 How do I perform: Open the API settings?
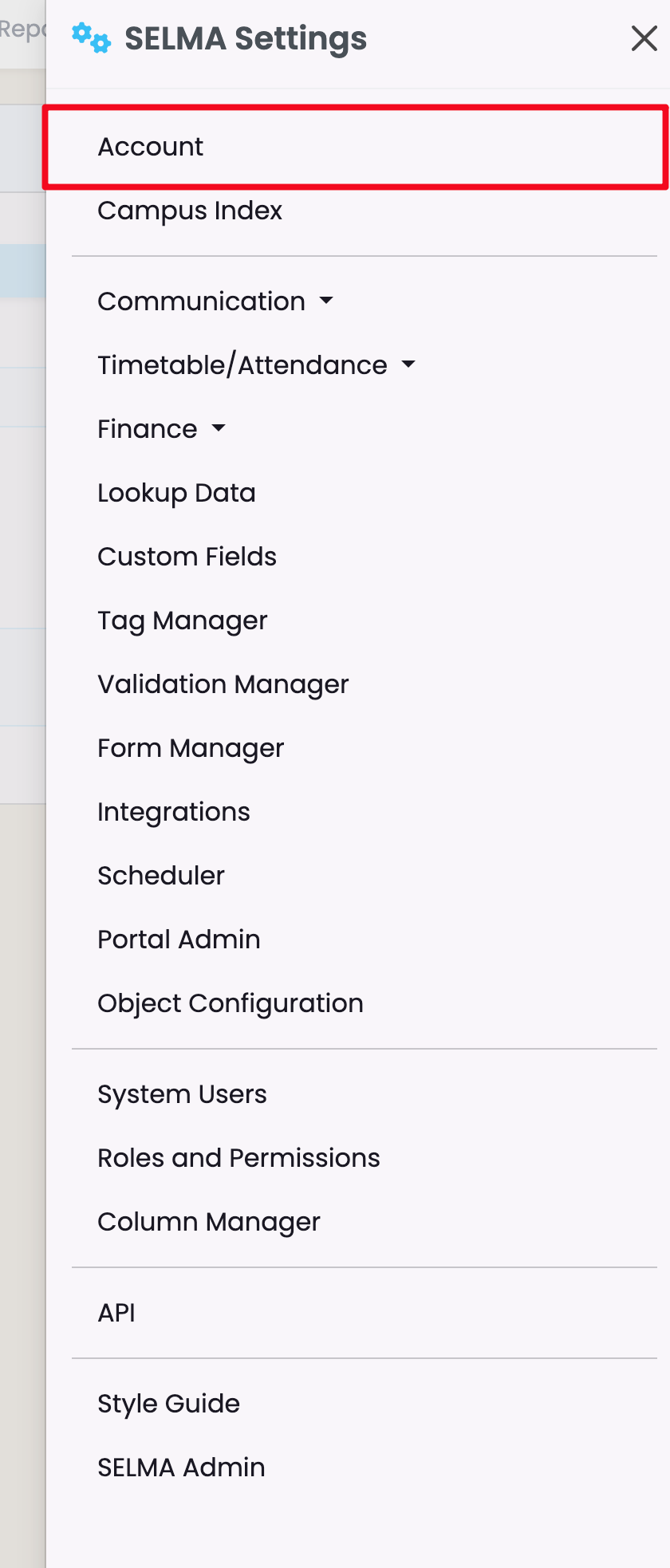pyautogui.click(x=116, y=1313)
